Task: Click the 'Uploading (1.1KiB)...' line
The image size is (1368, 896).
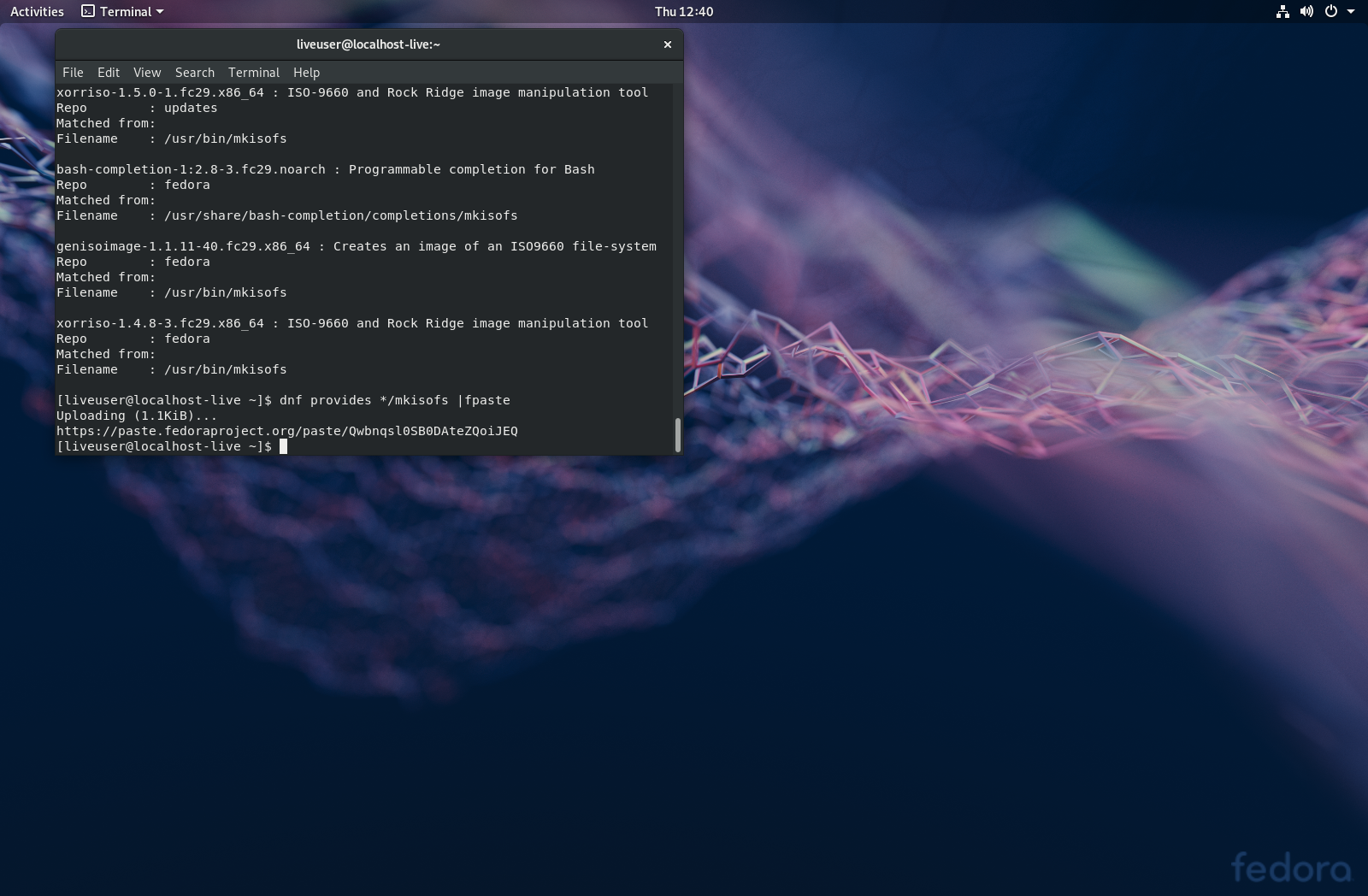Action: click(137, 416)
